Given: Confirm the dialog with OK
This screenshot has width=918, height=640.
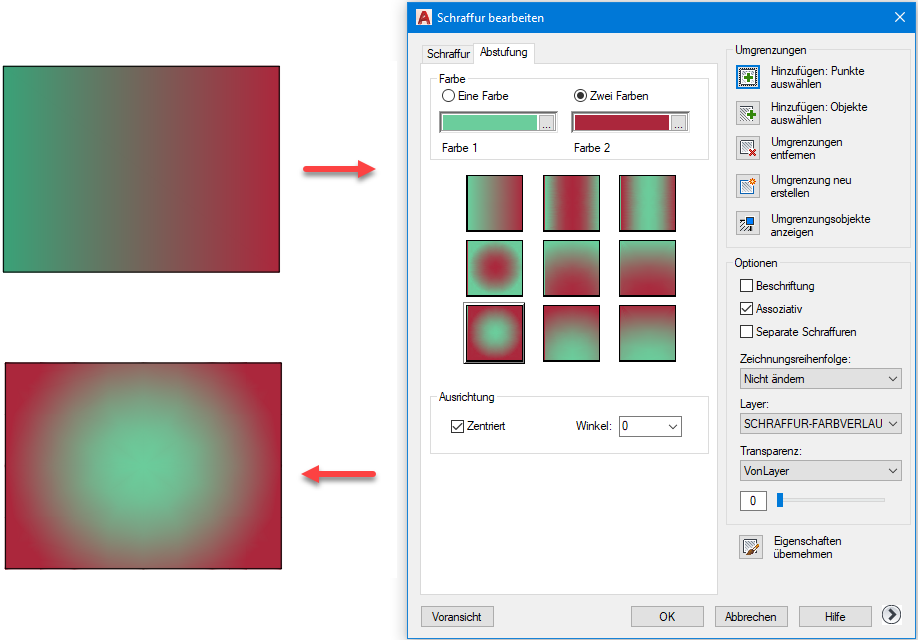Looking at the screenshot, I should coord(667,617).
